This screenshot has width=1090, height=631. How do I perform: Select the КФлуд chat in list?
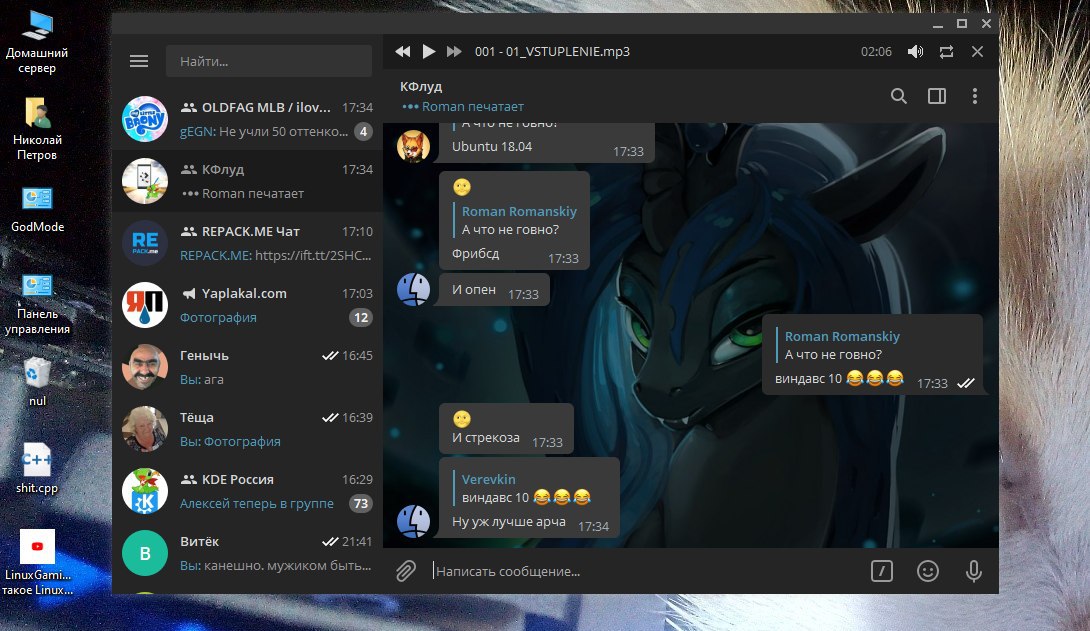tap(247, 181)
